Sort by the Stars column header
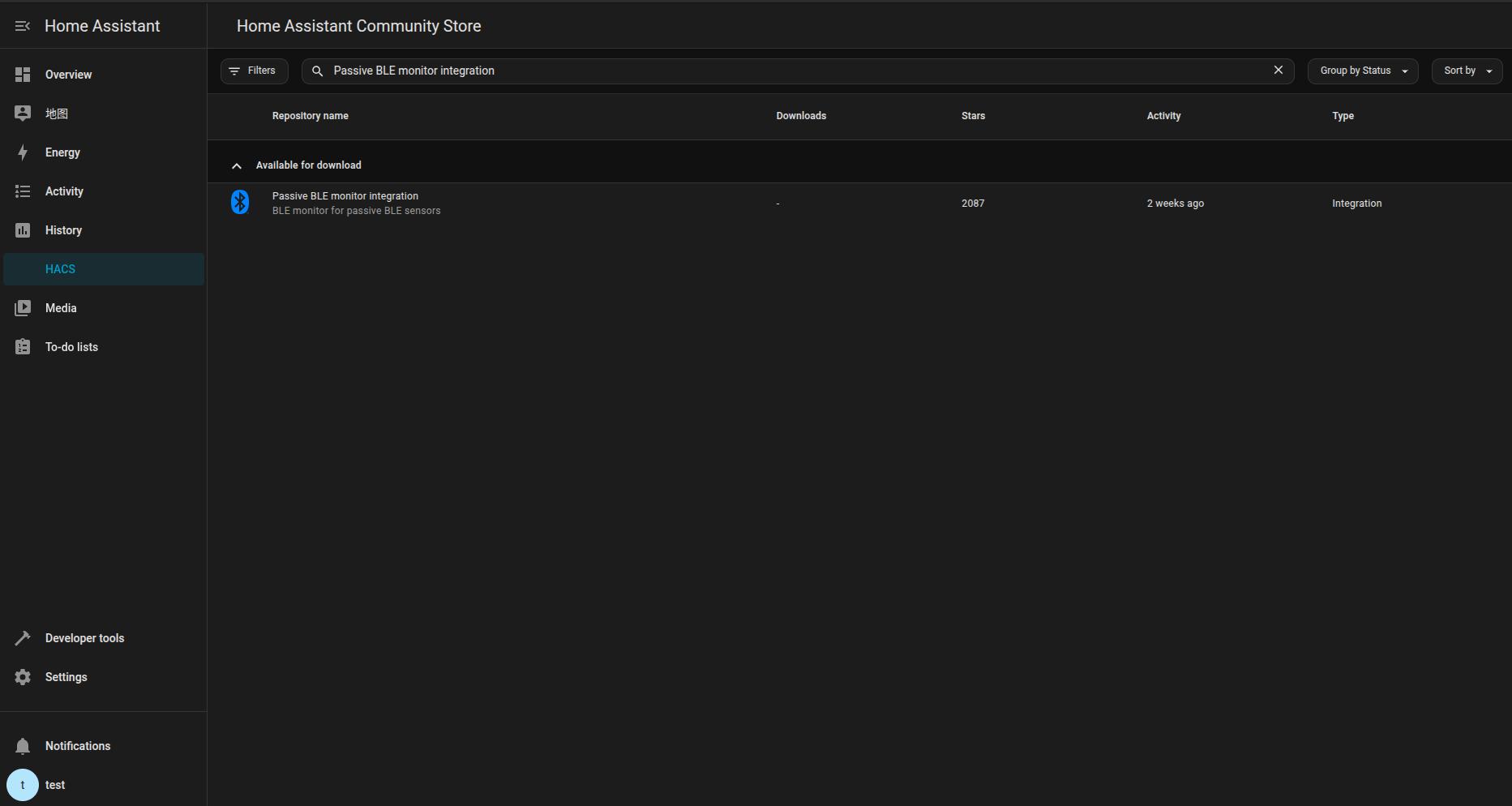This screenshot has height=806, width=1512. click(x=973, y=116)
